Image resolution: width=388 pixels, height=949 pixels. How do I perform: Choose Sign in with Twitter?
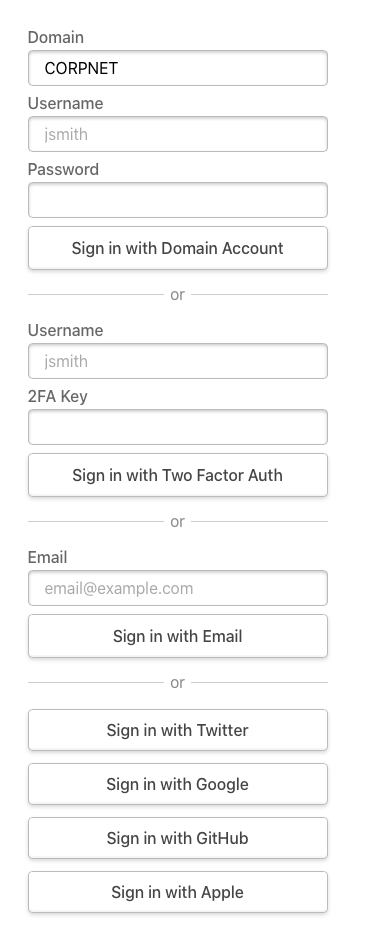177,730
